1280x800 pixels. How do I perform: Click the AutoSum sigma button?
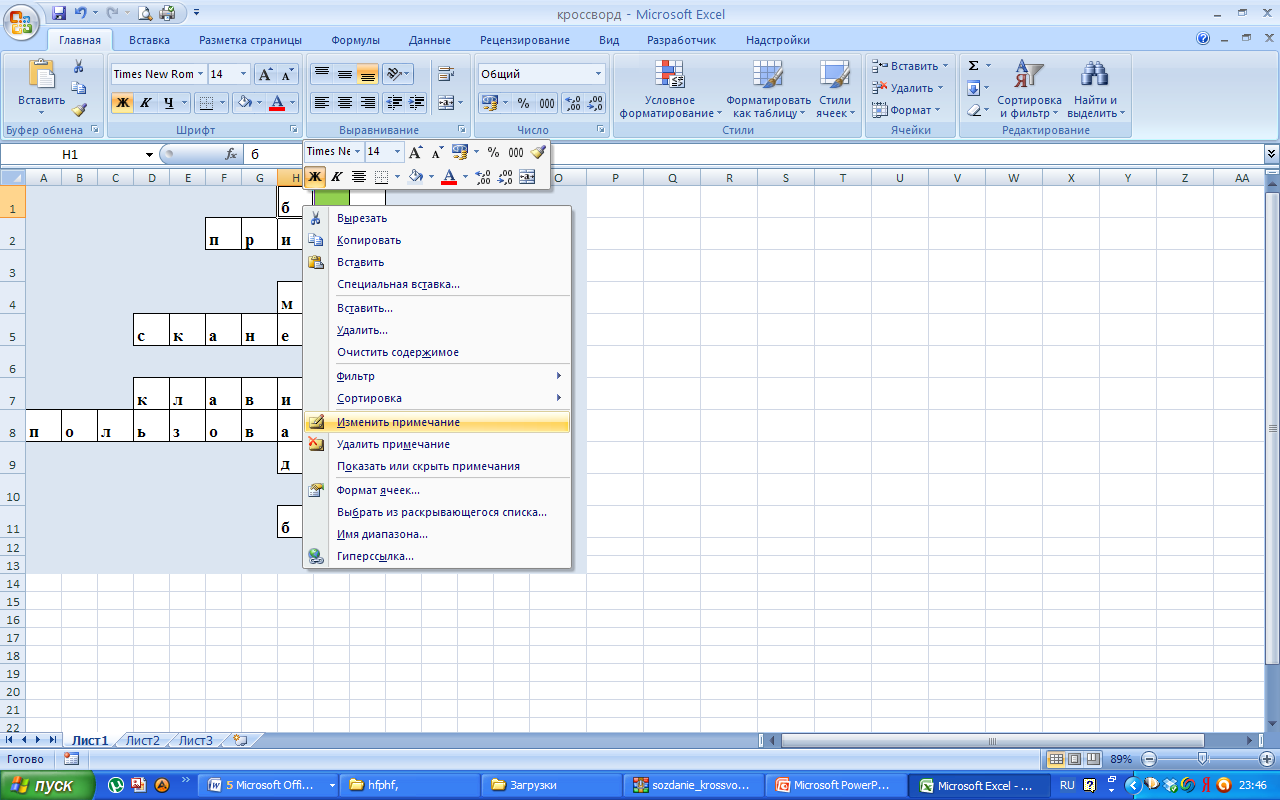[x=973, y=66]
